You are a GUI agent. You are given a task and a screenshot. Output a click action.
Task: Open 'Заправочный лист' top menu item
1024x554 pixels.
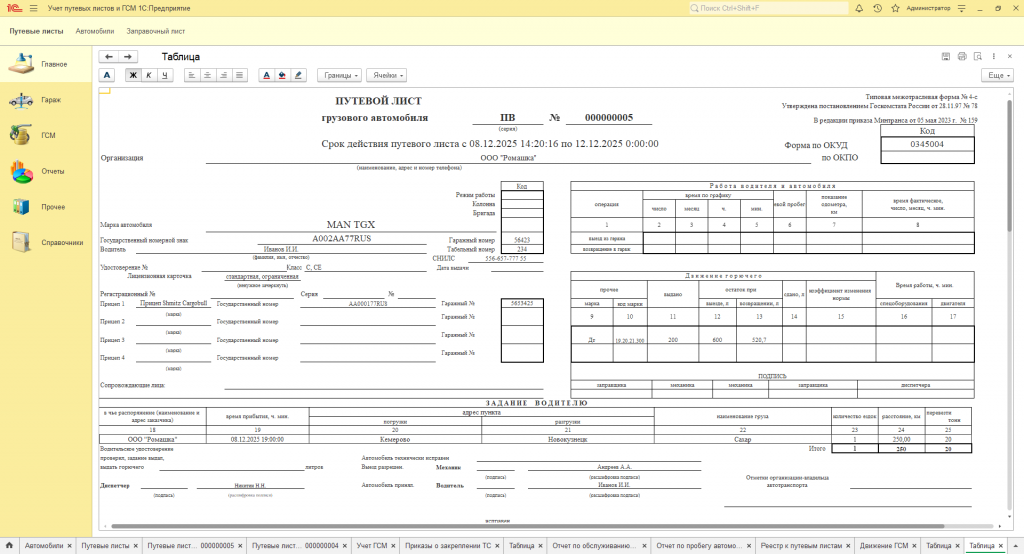(155, 31)
